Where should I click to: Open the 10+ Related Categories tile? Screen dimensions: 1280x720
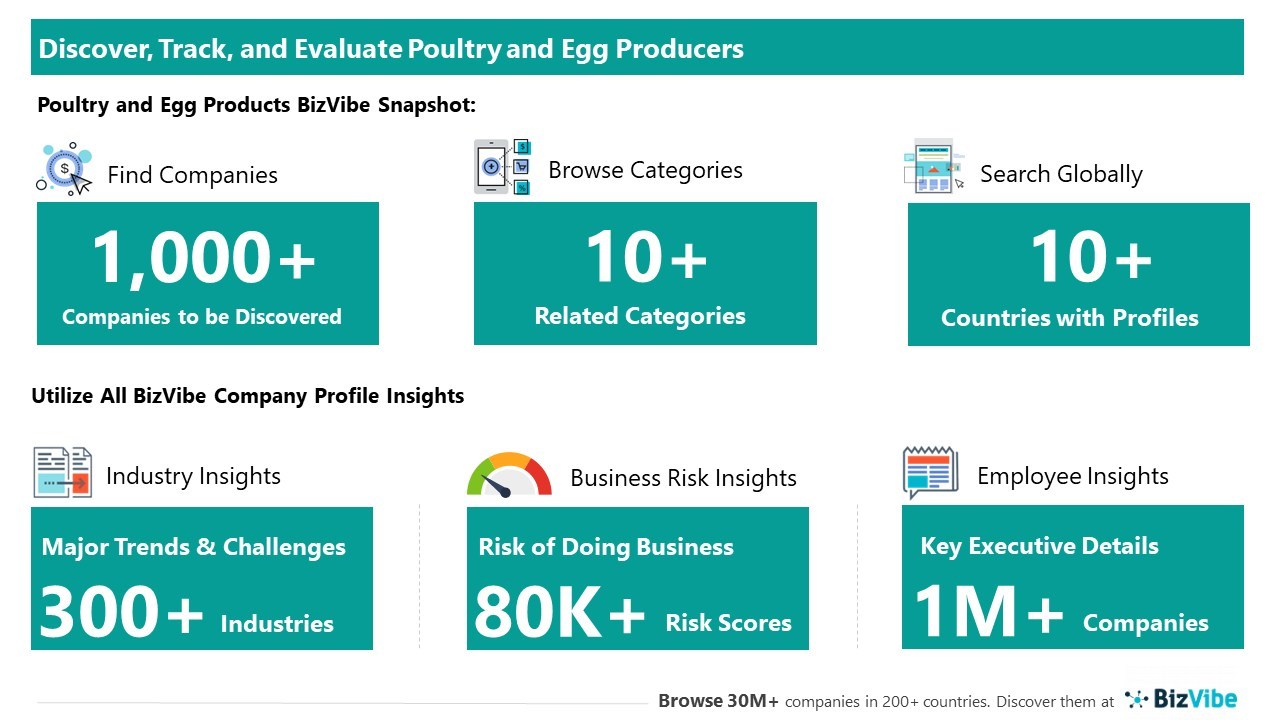(x=645, y=273)
